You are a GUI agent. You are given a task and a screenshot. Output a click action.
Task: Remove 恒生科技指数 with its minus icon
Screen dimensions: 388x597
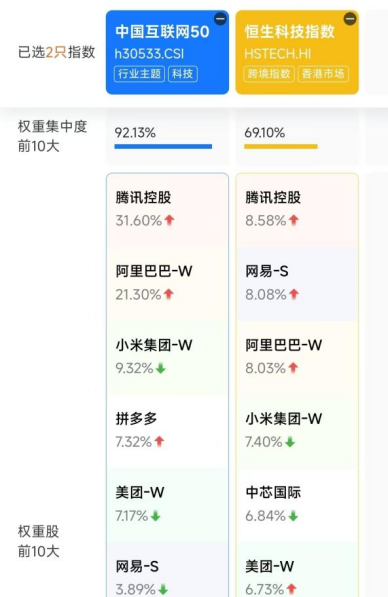350,19
